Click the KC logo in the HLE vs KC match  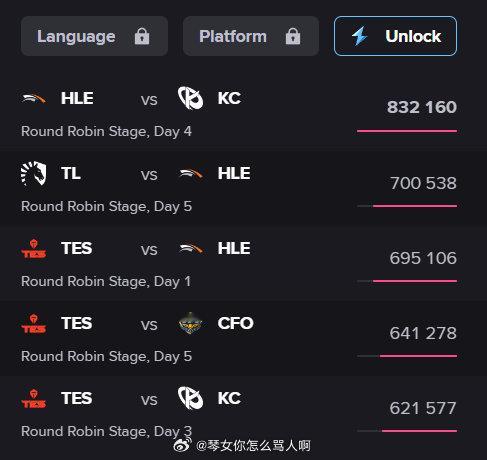point(191,98)
